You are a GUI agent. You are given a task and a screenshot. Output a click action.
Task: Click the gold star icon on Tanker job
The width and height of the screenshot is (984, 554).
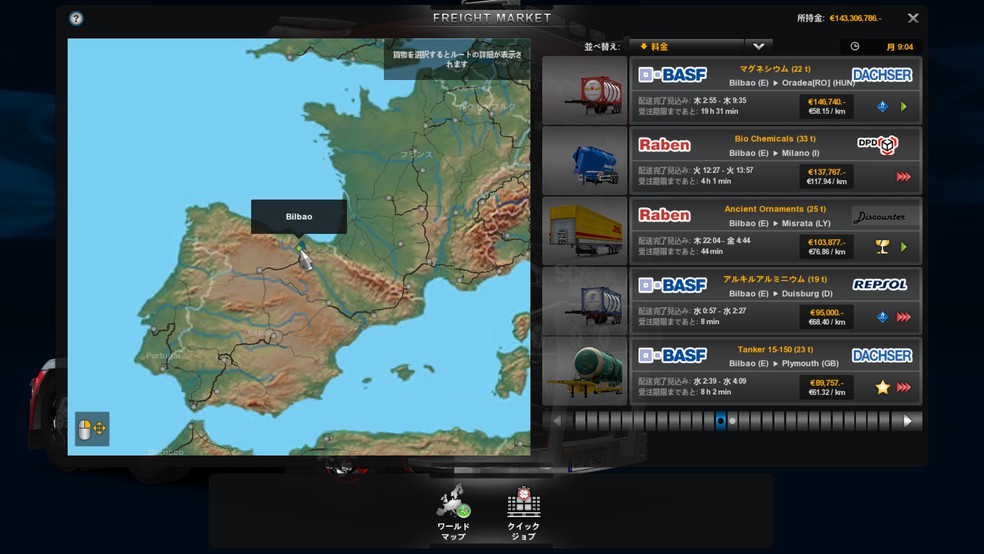(882, 387)
